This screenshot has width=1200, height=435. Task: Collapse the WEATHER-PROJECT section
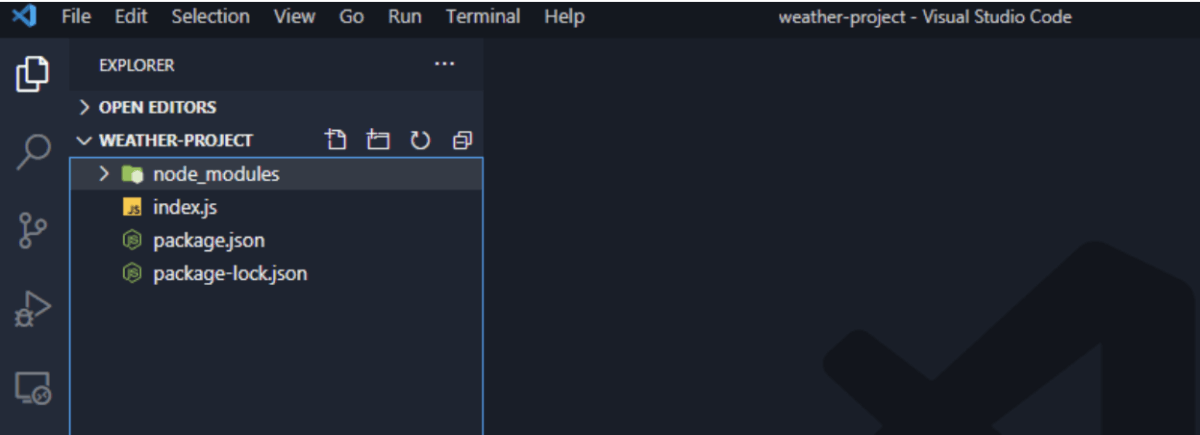click(175, 140)
